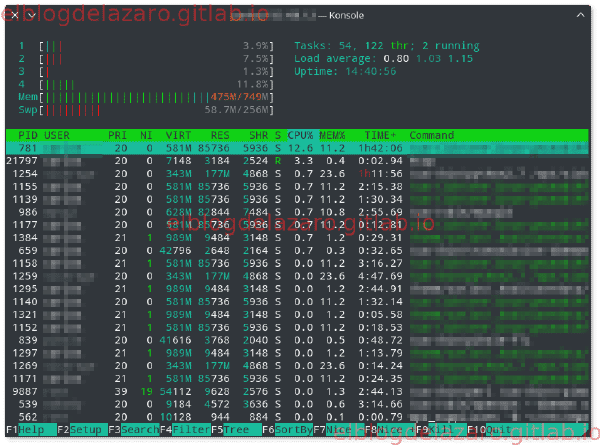Click the TIME+ column header
Screen dimensions: 600x446
click(380, 135)
